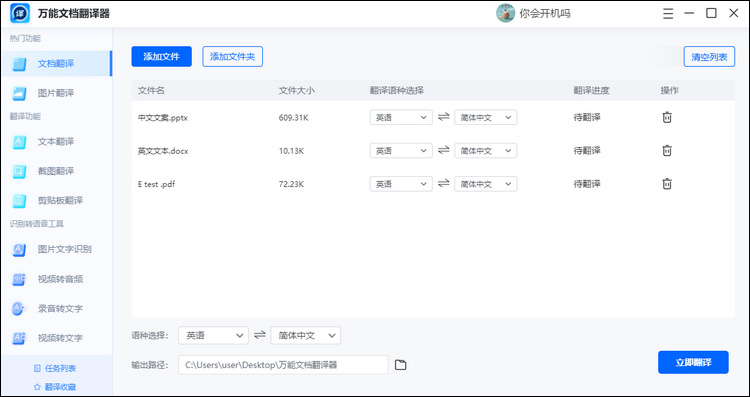Swap languages for 英文文本.docx row
The width and height of the screenshot is (750, 397).
click(x=444, y=150)
